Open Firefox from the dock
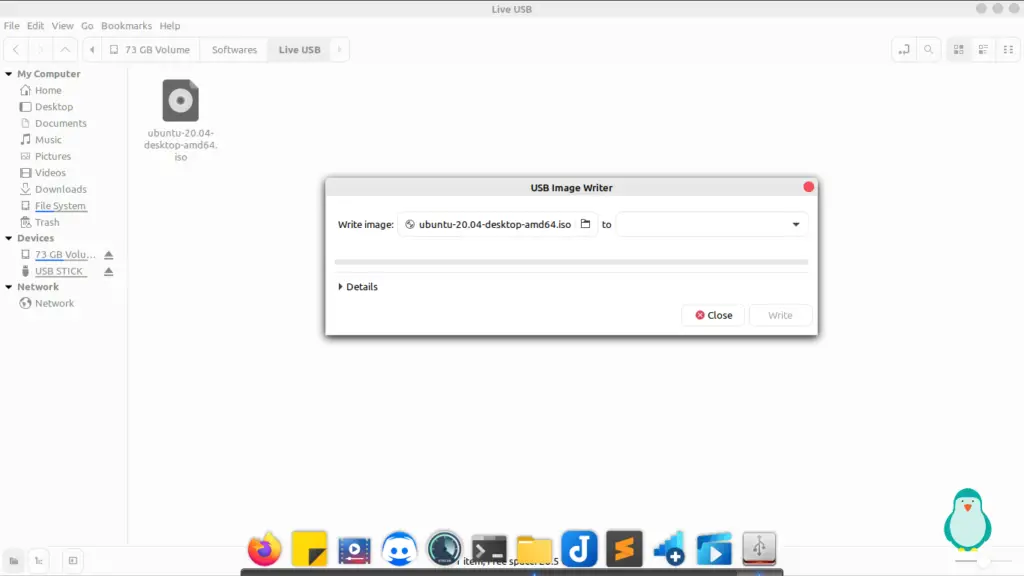This screenshot has height=576, width=1024. coord(264,549)
